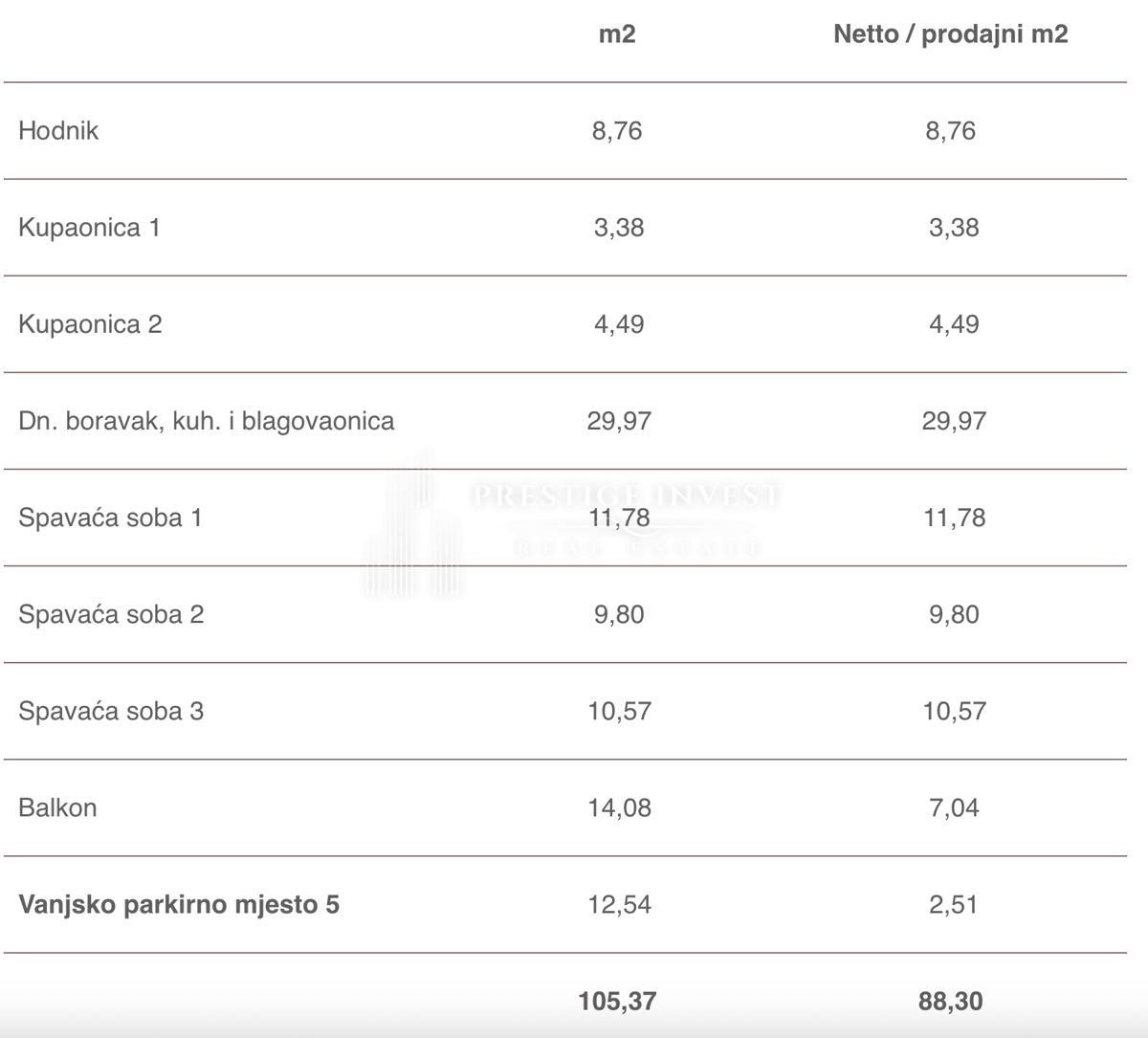This screenshot has height=1038, width=1148.
Task: Click the Balkon 14,08 m2 value
Action: tap(619, 807)
